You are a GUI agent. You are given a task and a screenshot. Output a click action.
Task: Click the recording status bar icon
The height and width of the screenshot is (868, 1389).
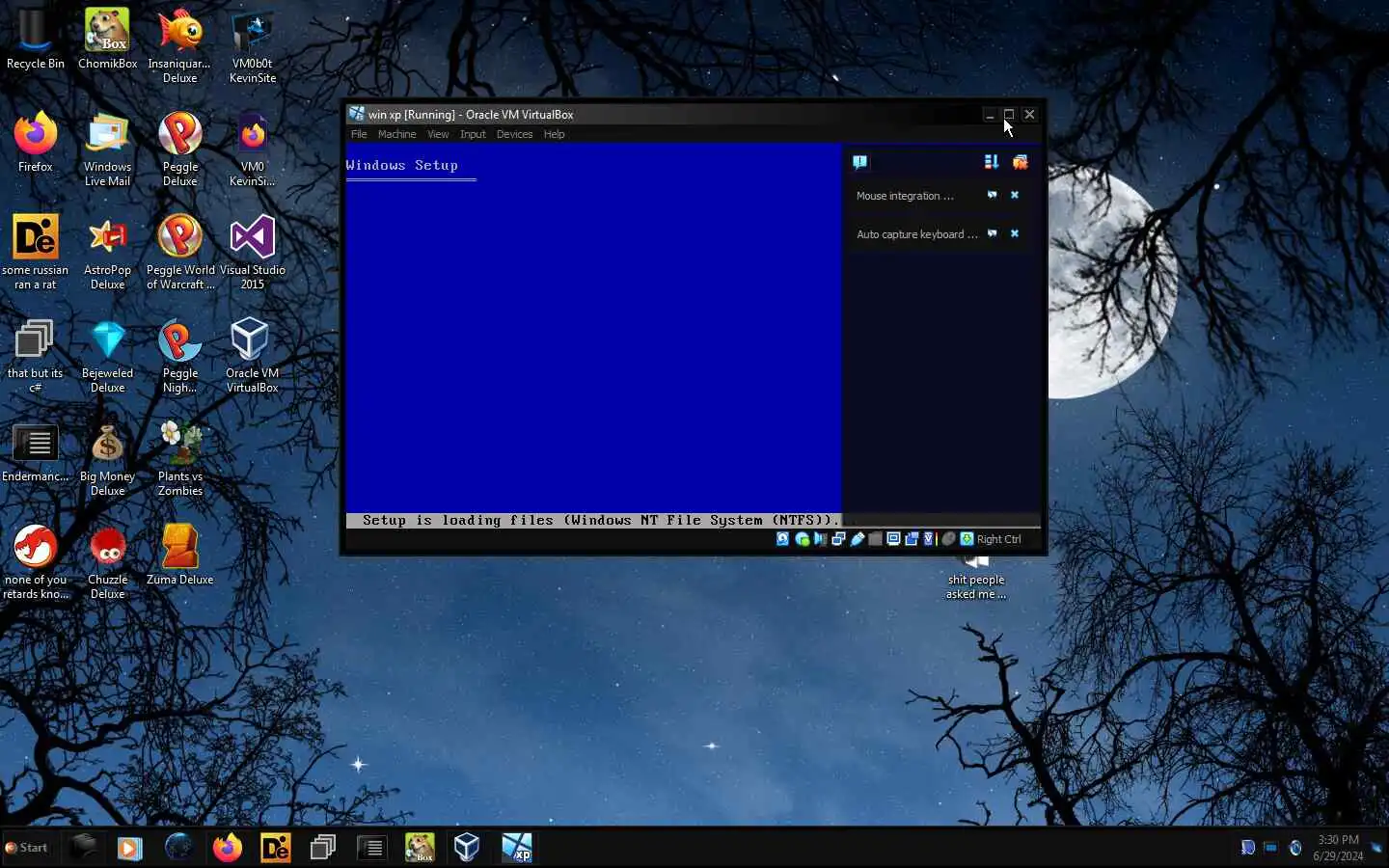click(912, 539)
